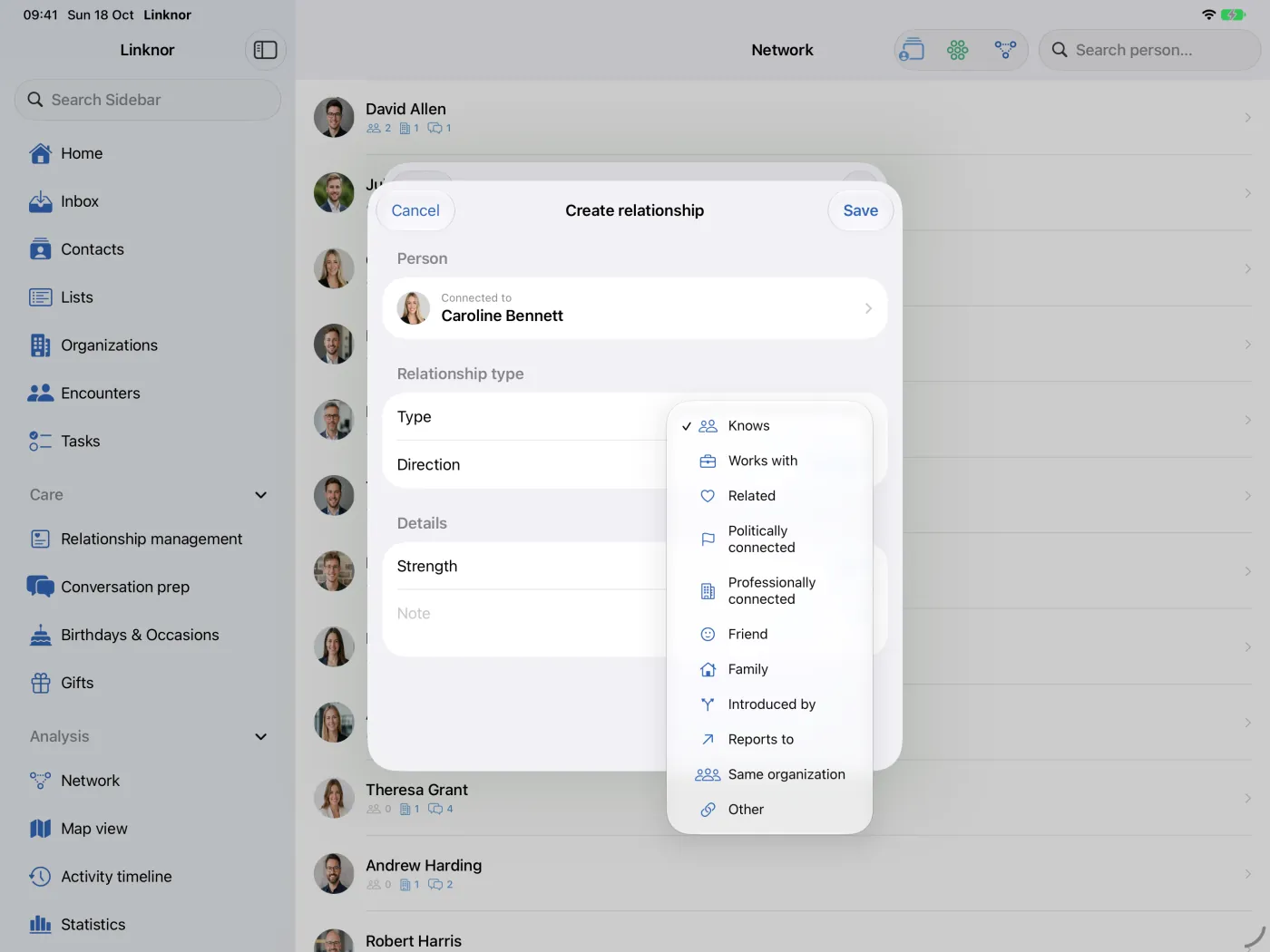Choose Other relationship type
The height and width of the screenshot is (952, 1270).
click(769, 810)
